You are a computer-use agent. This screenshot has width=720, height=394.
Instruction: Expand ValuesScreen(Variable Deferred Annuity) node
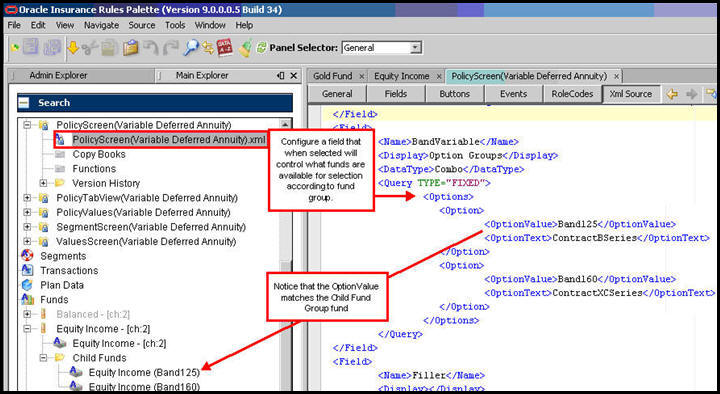click(x=27, y=242)
